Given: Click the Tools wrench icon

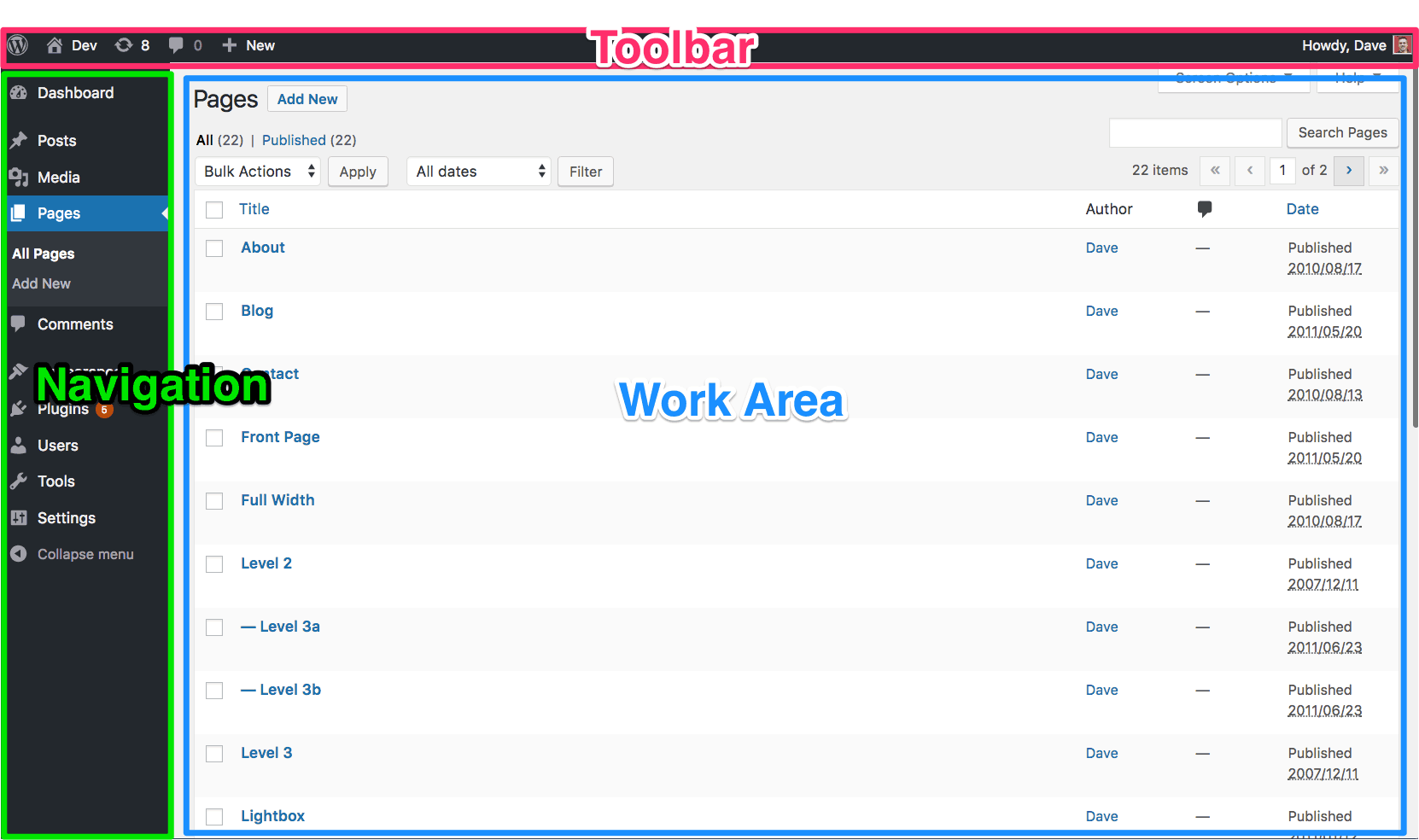Looking at the screenshot, I should pos(19,481).
